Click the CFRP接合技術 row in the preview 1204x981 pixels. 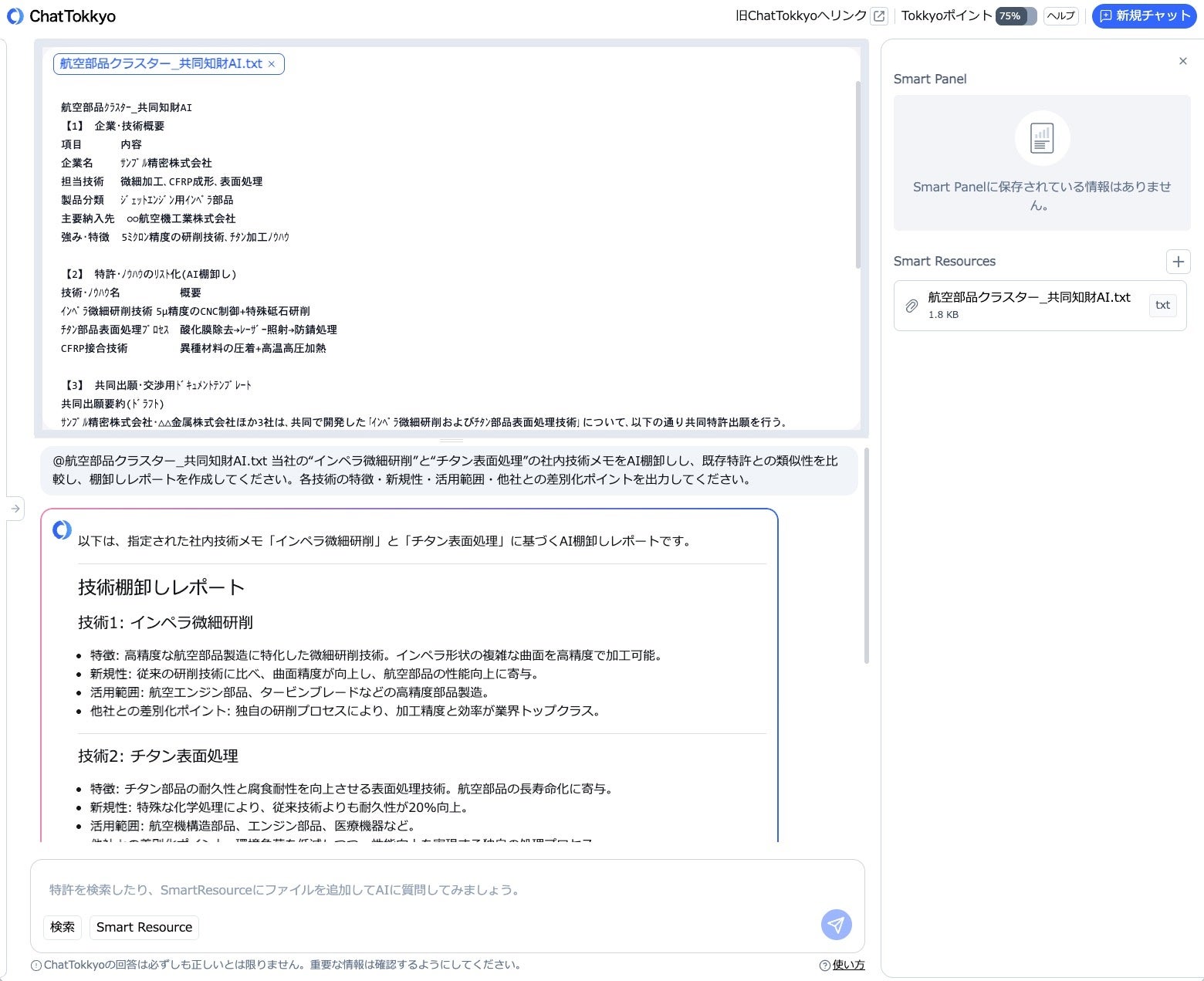[194, 348]
